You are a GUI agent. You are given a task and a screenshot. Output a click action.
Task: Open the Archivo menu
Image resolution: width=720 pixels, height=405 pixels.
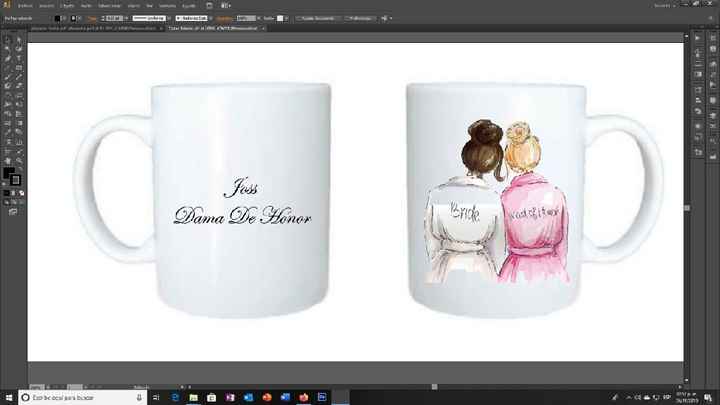tap(25, 6)
